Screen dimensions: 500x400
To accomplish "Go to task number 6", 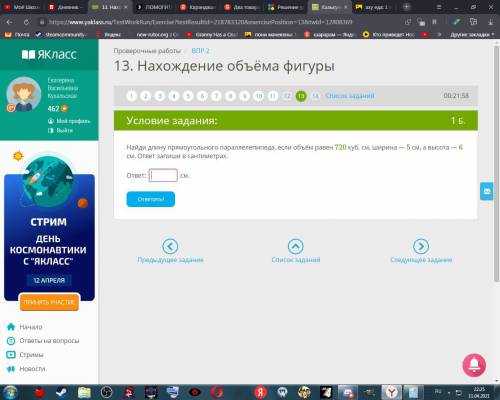I will point(202,96).
